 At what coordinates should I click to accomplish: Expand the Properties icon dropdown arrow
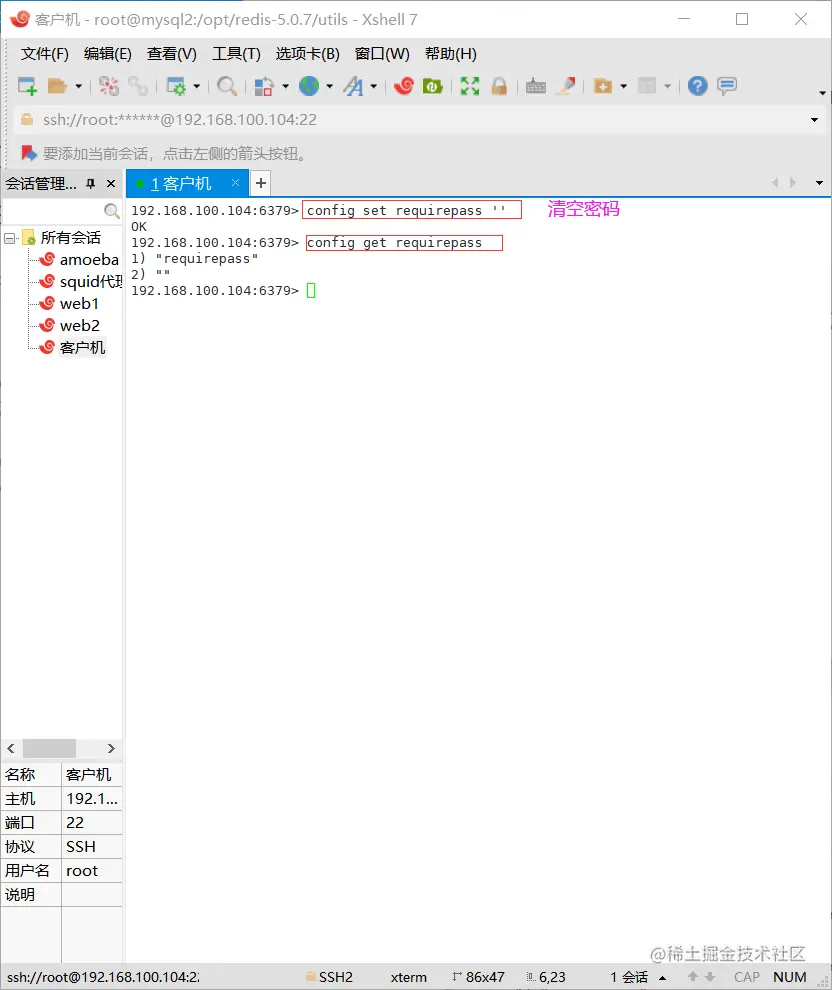[x=196, y=86]
